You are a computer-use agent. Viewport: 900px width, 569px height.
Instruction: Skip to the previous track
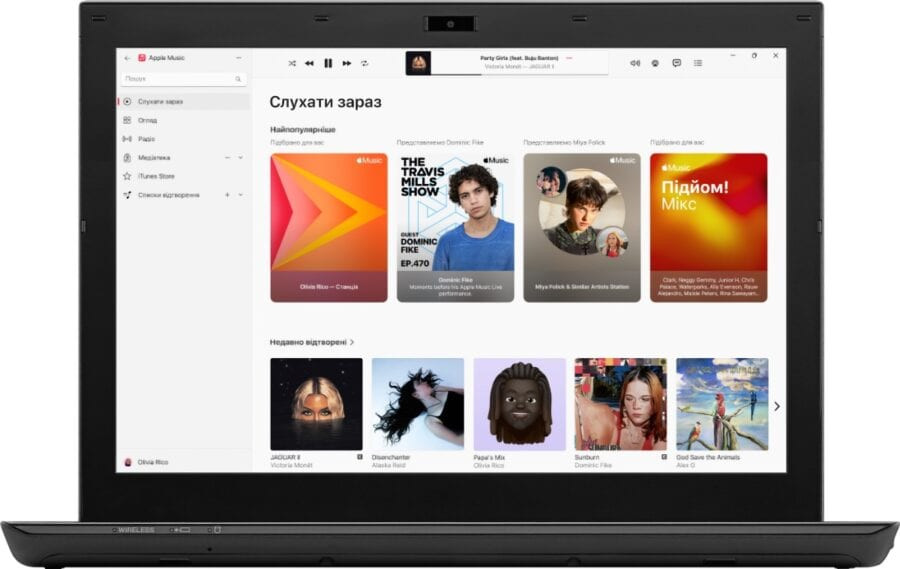tap(309, 63)
